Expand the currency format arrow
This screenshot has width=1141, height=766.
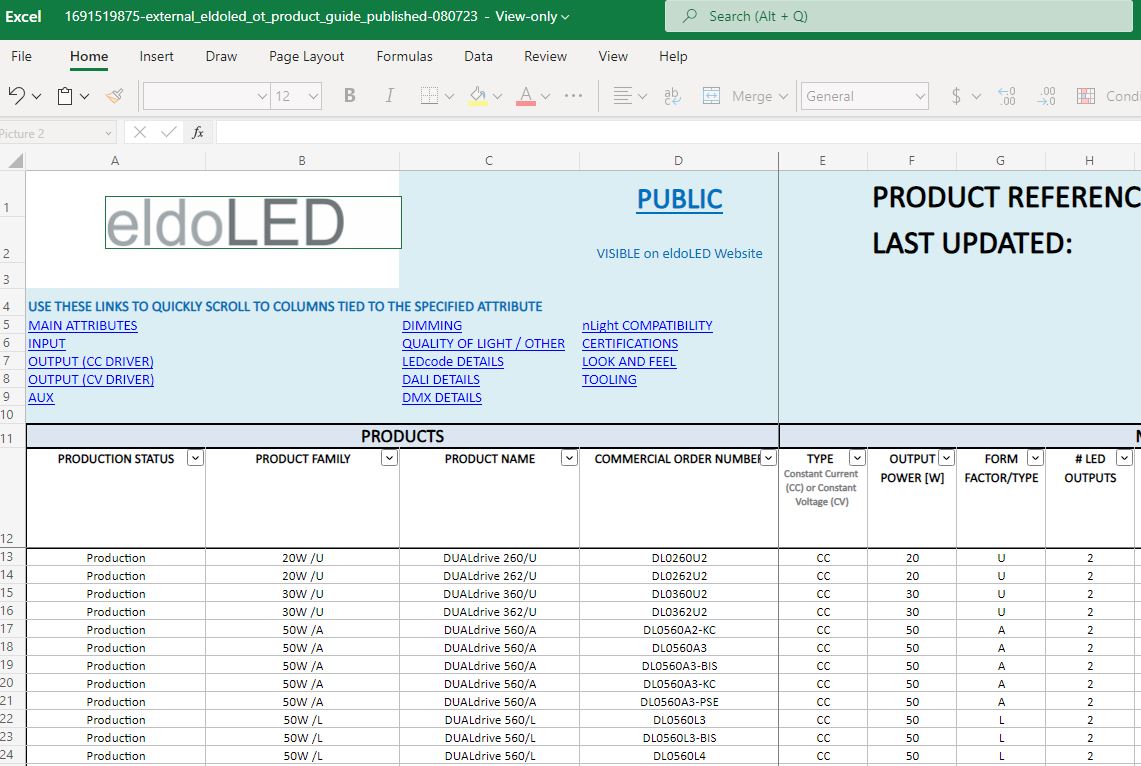[976, 96]
